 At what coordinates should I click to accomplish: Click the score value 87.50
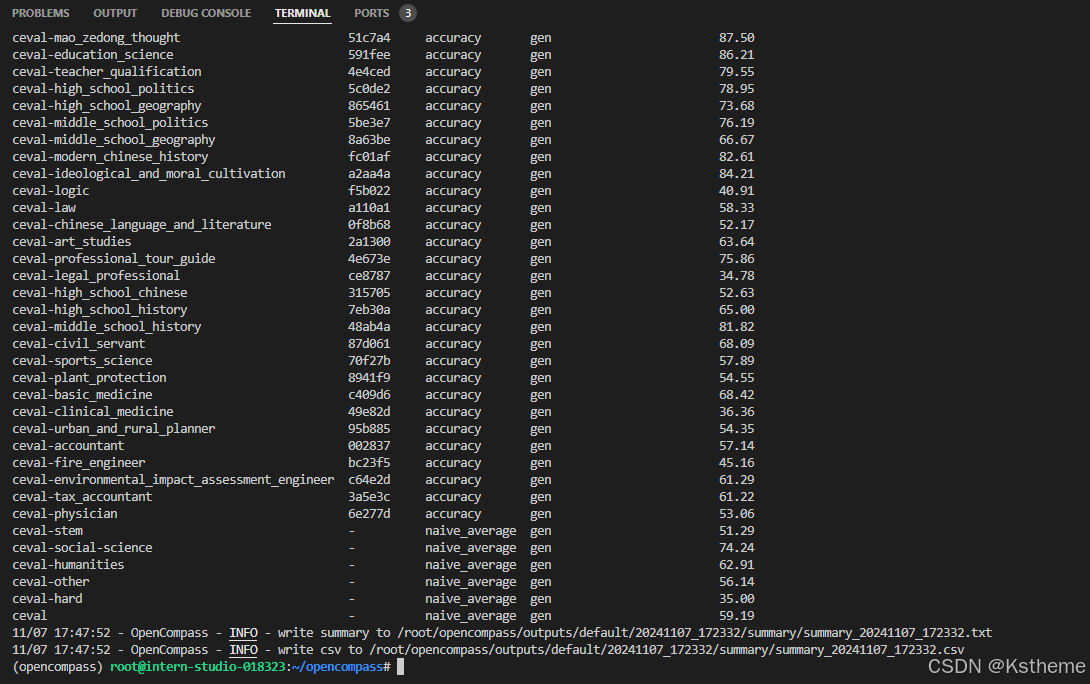click(737, 38)
